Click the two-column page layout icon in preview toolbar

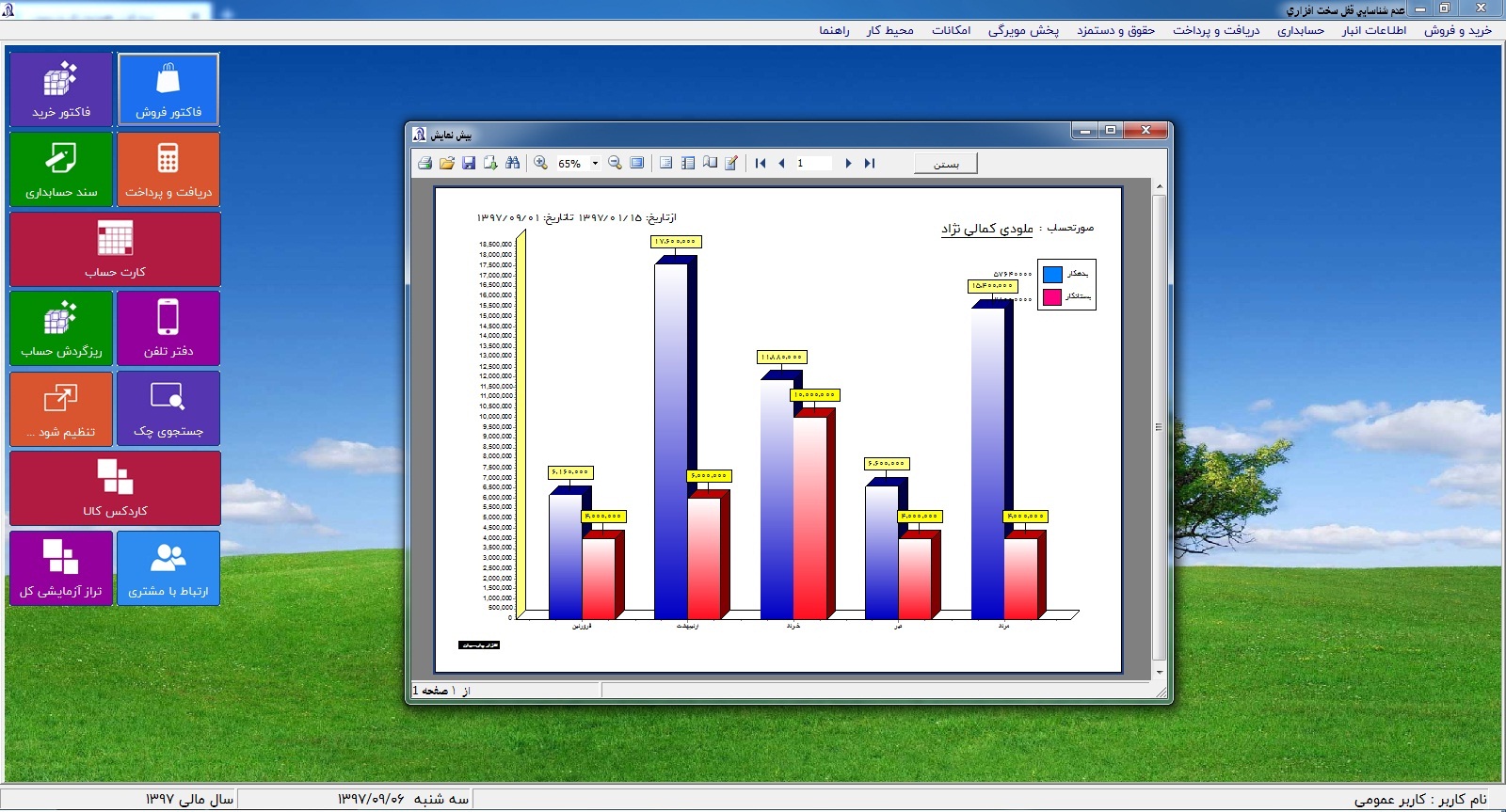(x=688, y=163)
